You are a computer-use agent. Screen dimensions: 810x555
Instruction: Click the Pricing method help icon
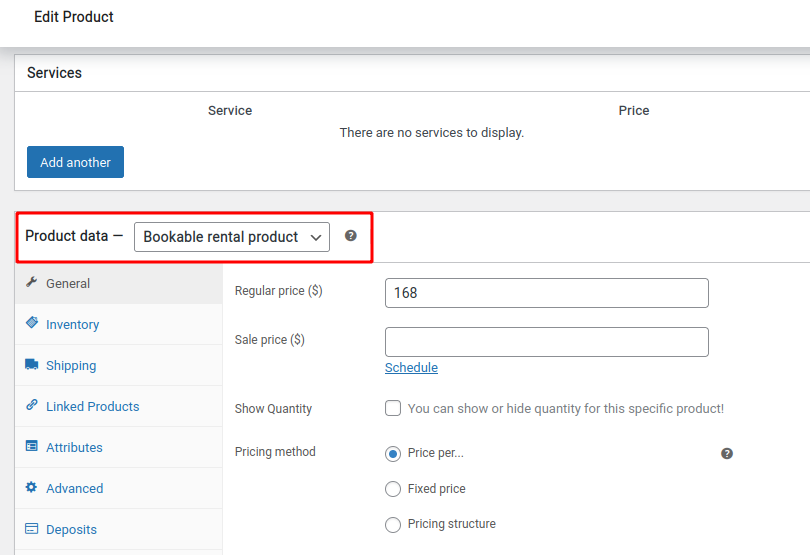pyautogui.click(x=727, y=453)
